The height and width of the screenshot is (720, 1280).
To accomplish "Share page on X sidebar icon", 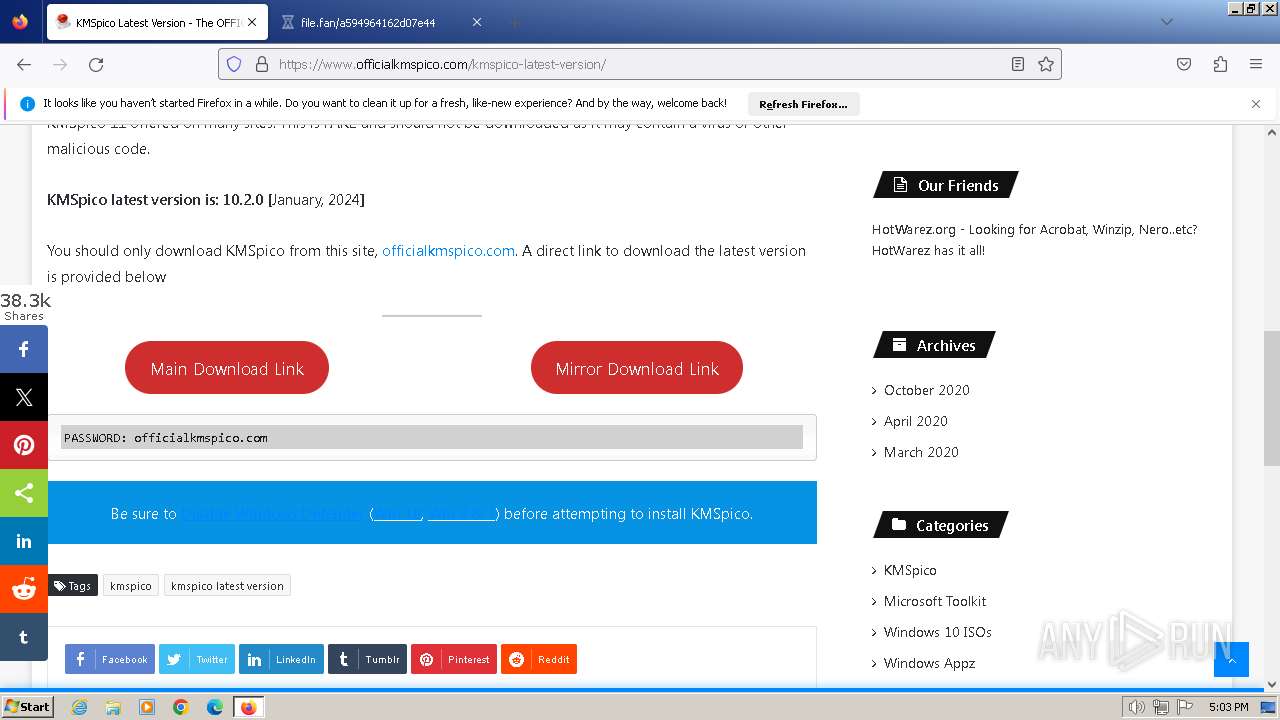I will (24, 397).
